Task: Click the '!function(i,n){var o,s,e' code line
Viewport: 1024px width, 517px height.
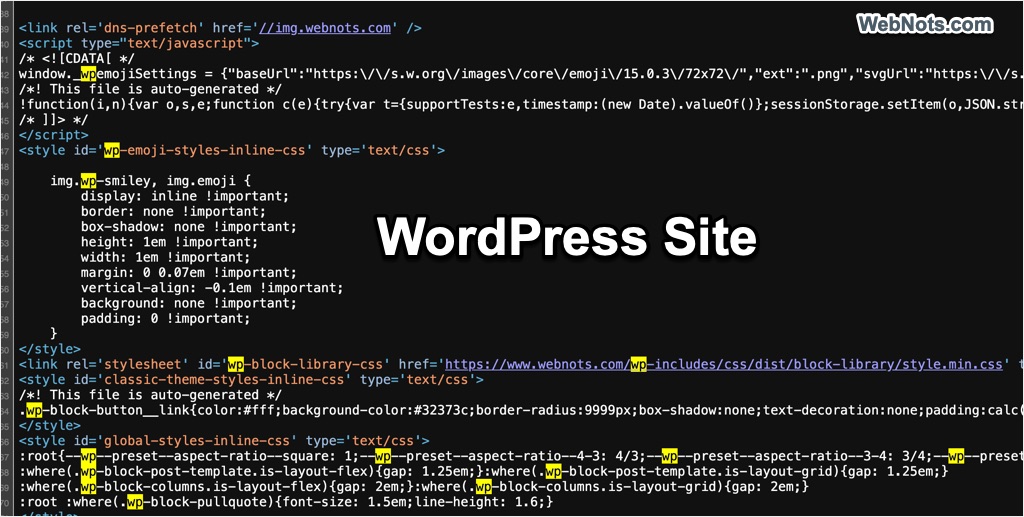Action: pyautogui.click(x=521, y=104)
